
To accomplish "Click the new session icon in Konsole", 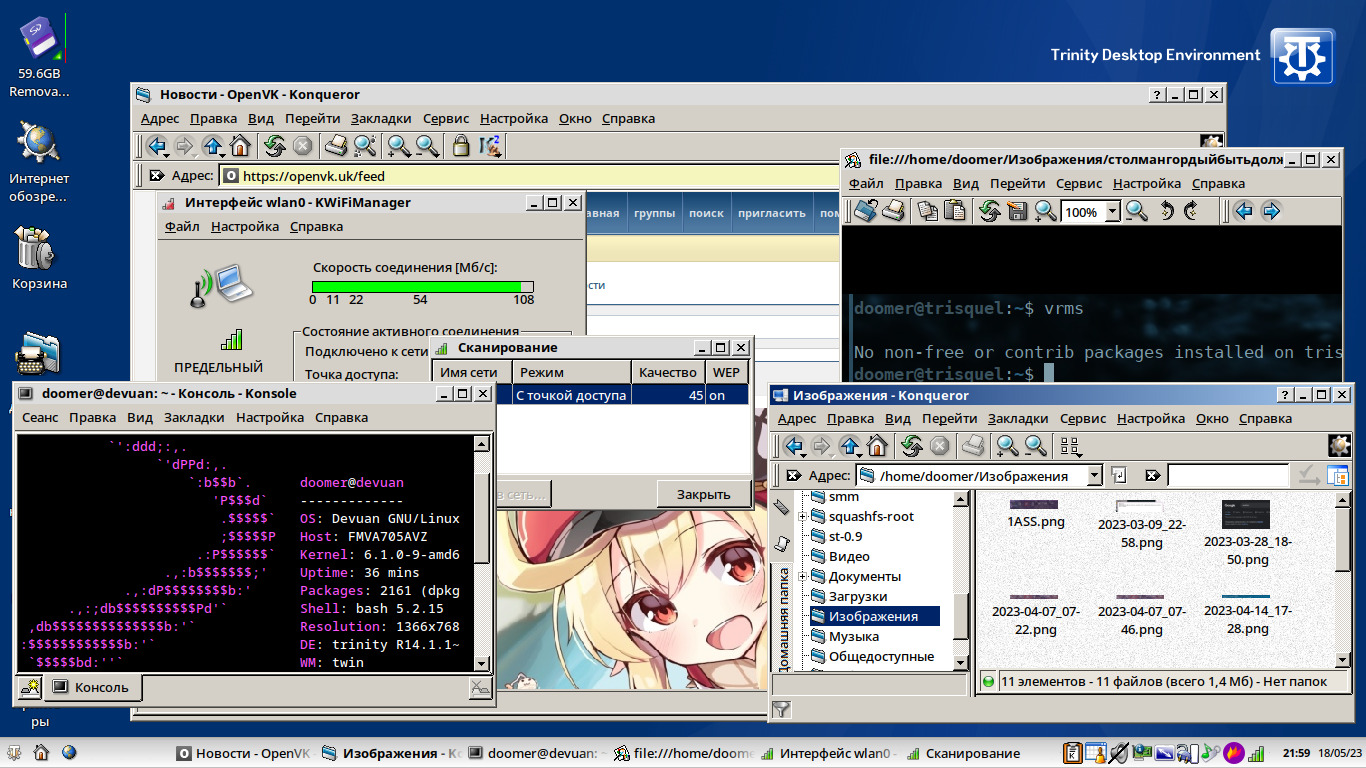I will pos(29,687).
